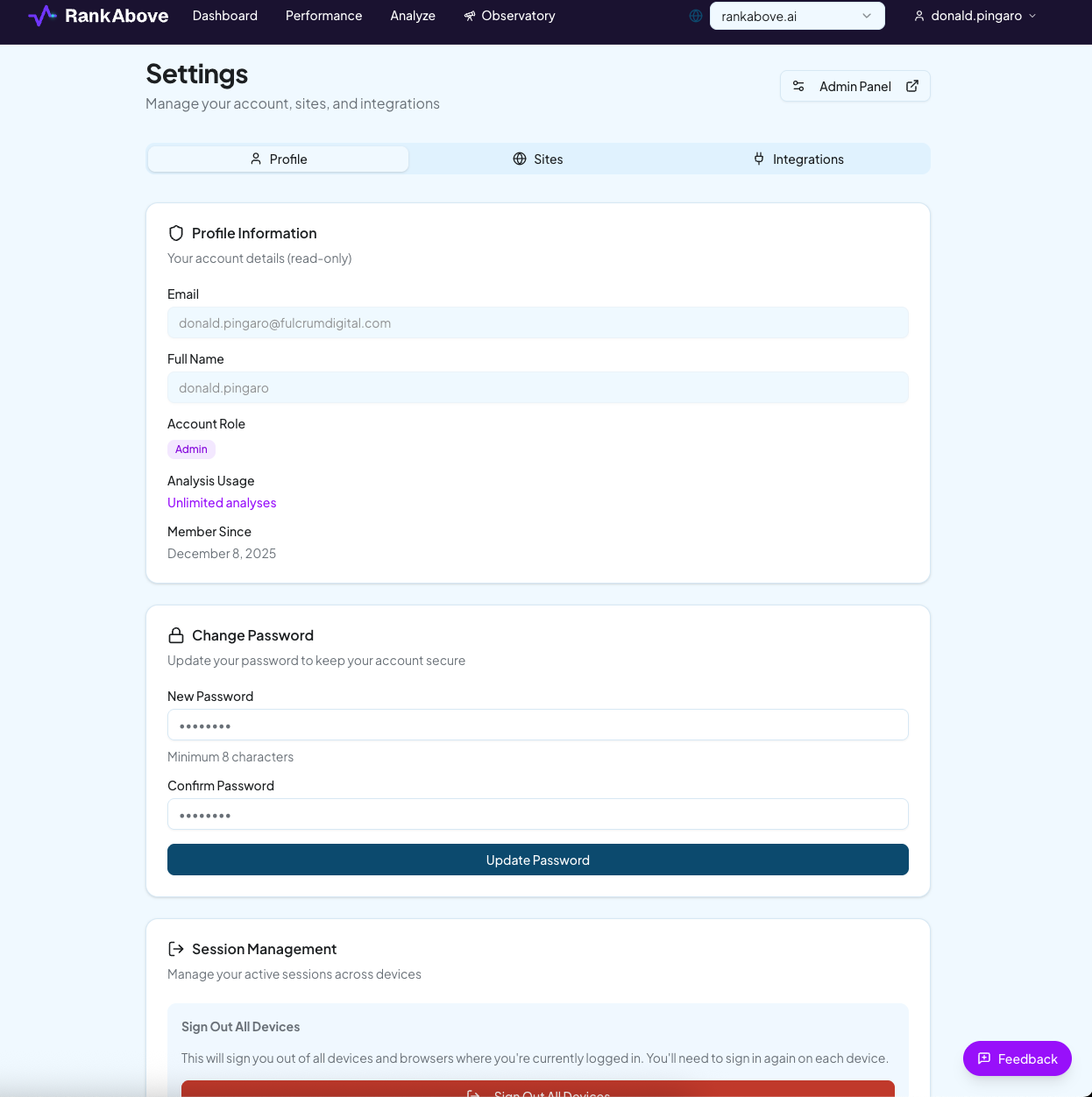Image resolution: width=1092 pixels, height=1097 pixels.
Task: Click the sign-out icon by Session Management
Action: coord(176,949)
